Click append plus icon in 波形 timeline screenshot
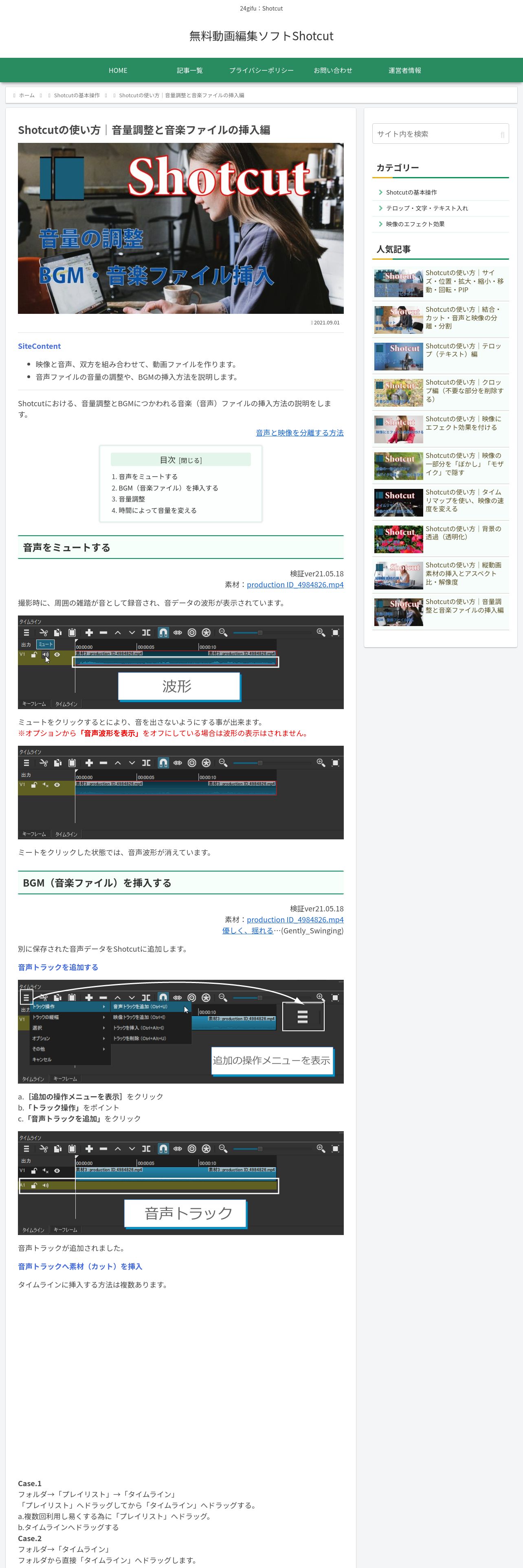523x1568 pixels. (x=89, y=633)
